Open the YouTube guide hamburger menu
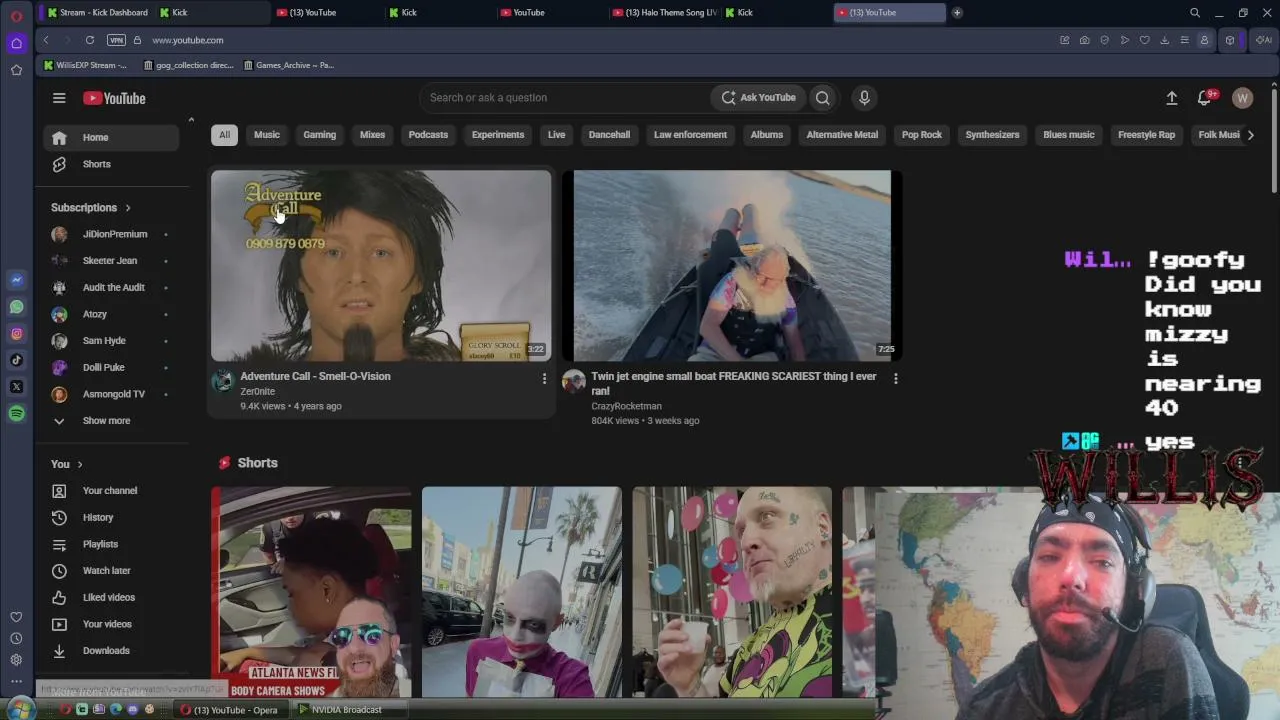 point(59,98)
